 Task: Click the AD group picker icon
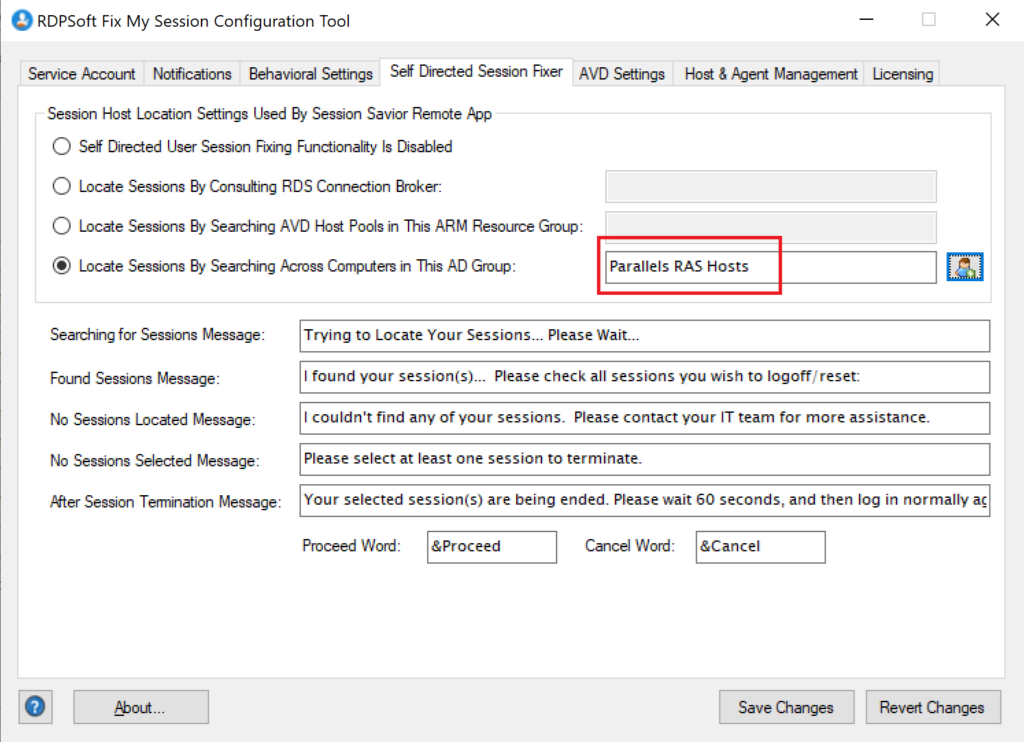coord(964,266)
